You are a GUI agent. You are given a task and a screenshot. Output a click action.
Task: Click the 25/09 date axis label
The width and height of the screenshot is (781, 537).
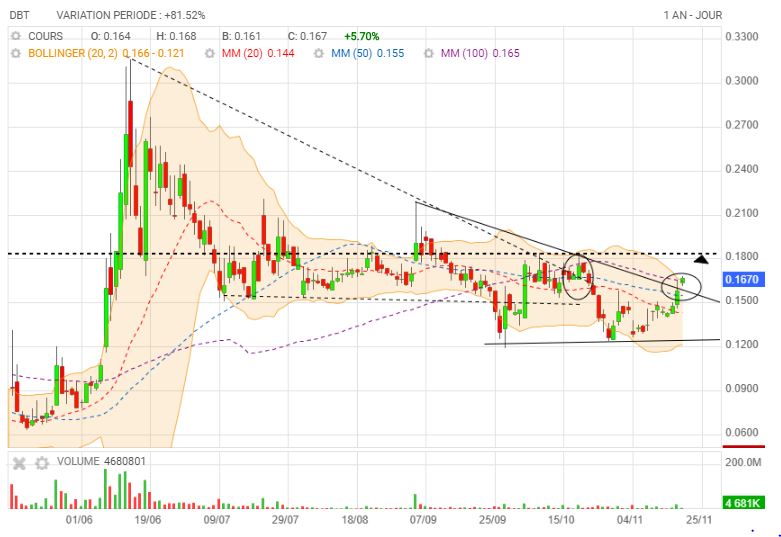[x=493, y=520]
